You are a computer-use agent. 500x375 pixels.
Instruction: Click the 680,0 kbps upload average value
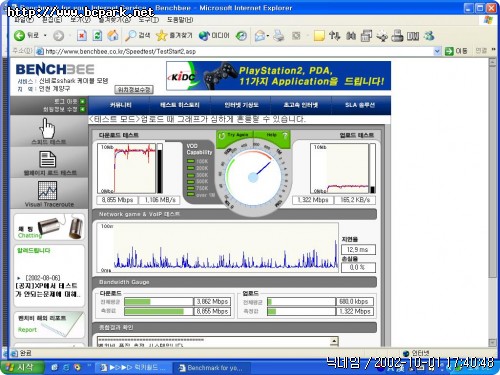[355, 302]
